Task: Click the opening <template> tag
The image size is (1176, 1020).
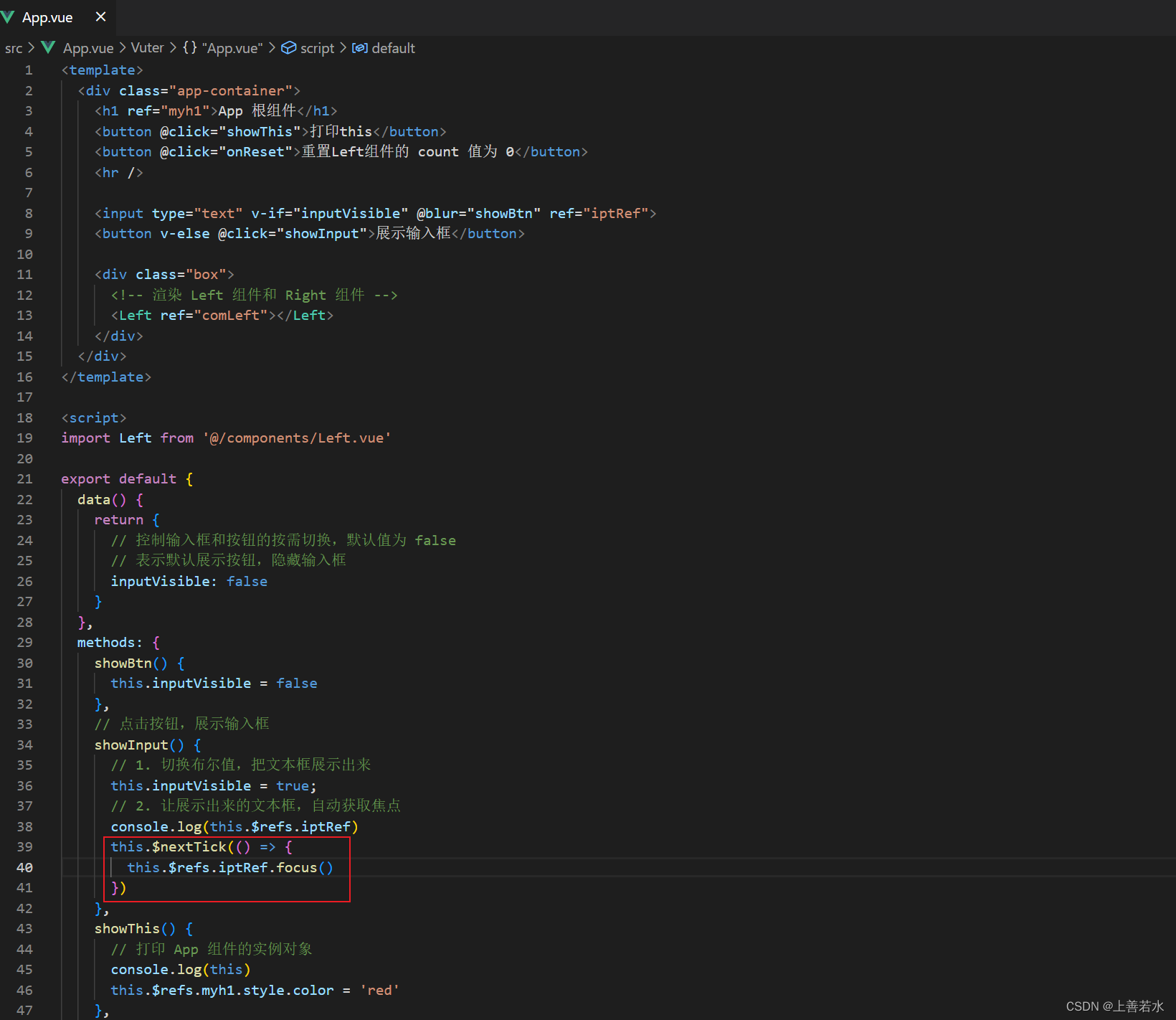Action: pyautogui.click(x=102, y=70)
